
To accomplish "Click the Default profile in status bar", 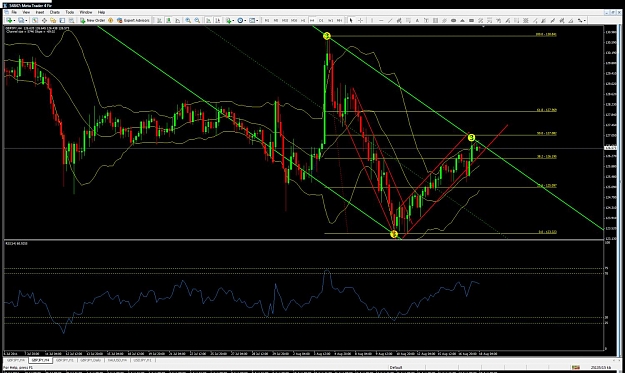I will [396, 367].
